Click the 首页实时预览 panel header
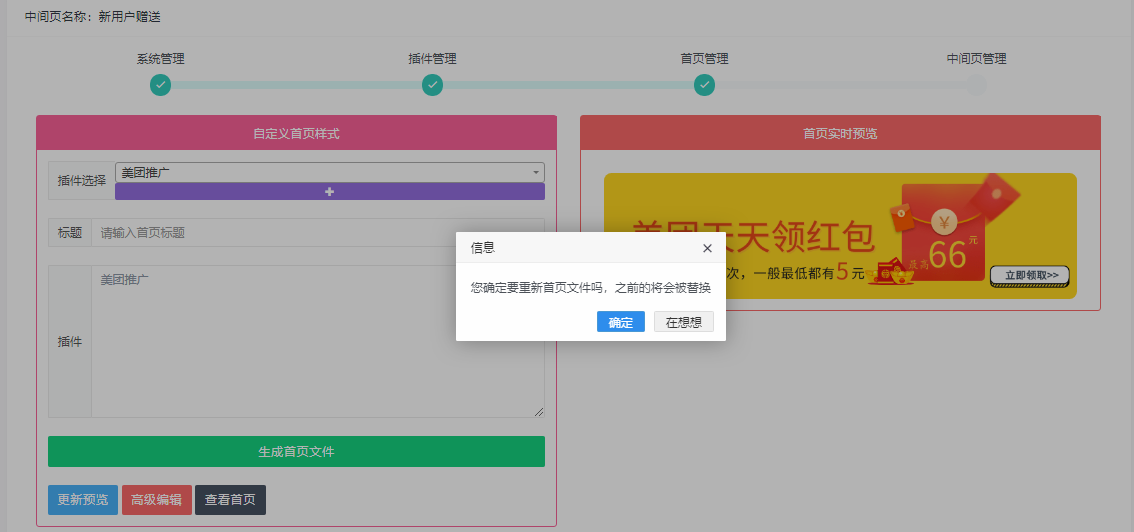This screenshot has height=532, width=1134. tap(840, 133)
